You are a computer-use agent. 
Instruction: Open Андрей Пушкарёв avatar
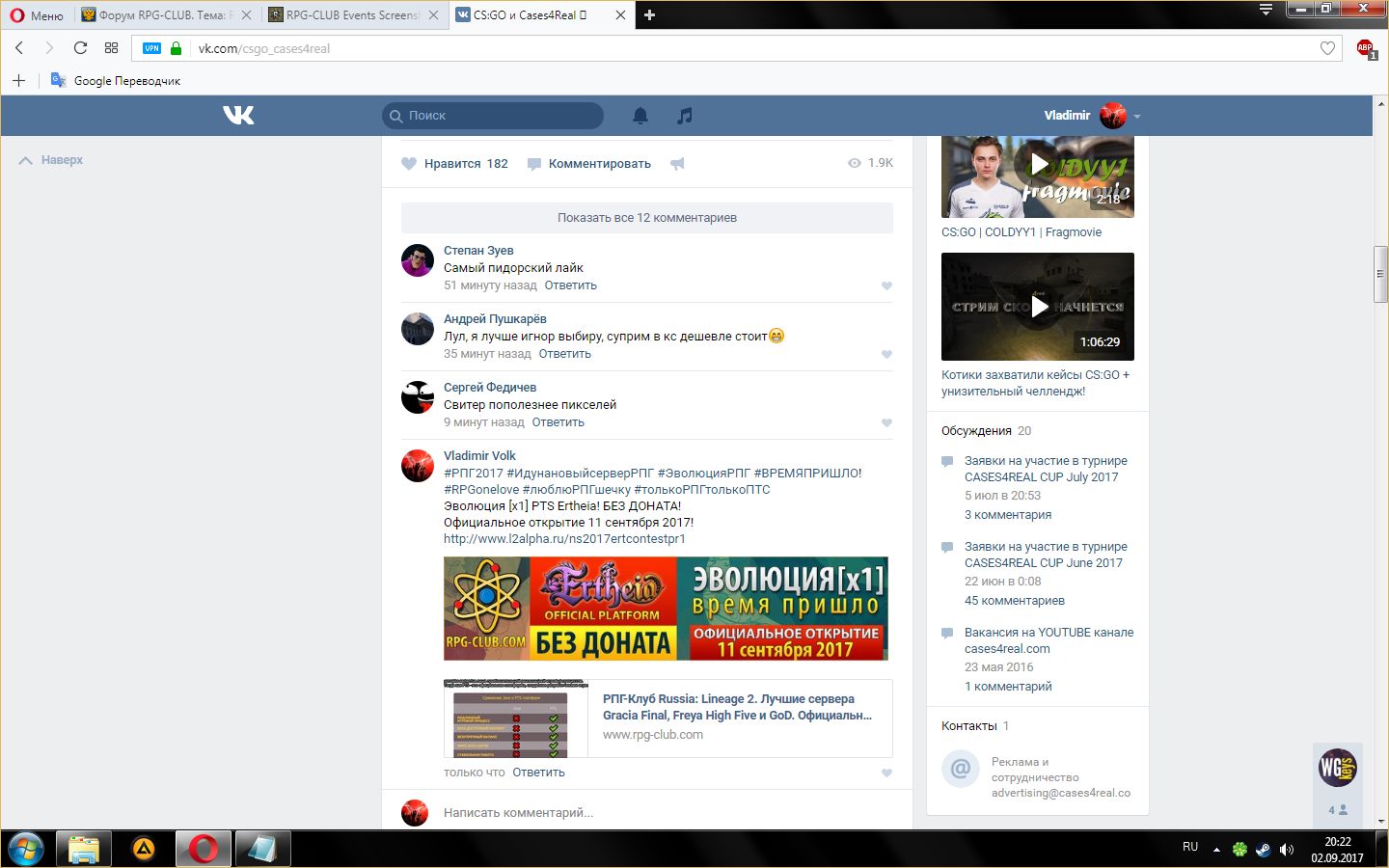tap(418, 329)
